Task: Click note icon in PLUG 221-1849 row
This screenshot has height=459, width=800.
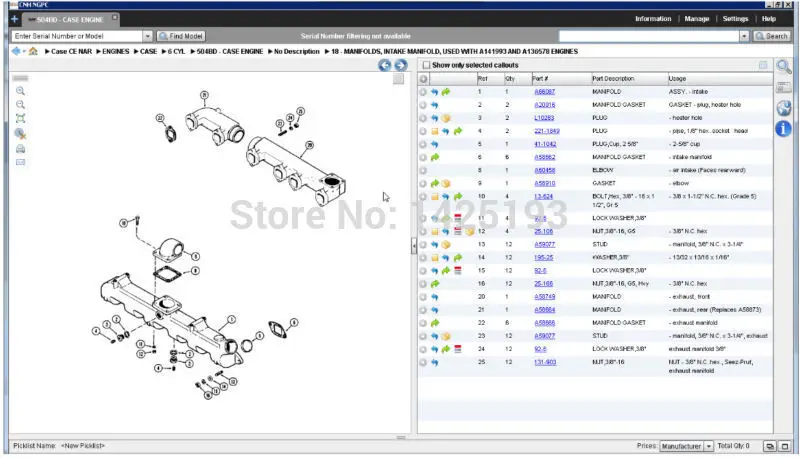Action: 435,131
